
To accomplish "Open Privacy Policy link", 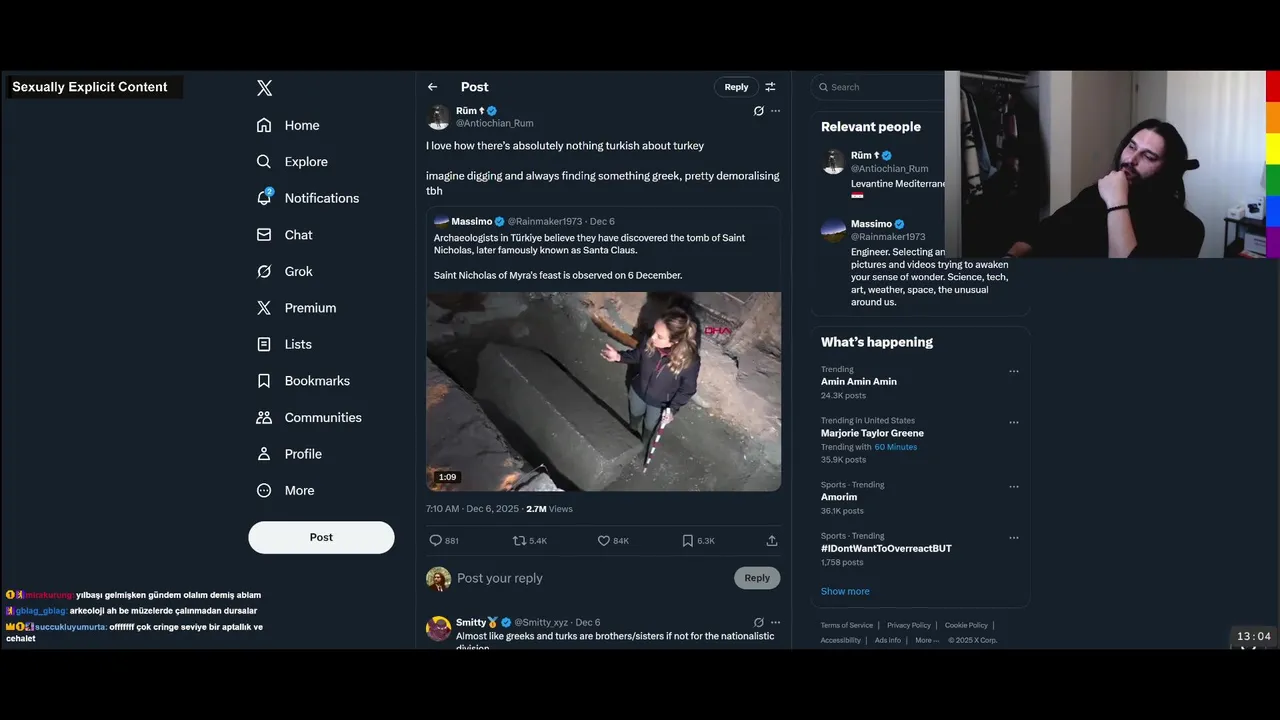I will (909, 625).
